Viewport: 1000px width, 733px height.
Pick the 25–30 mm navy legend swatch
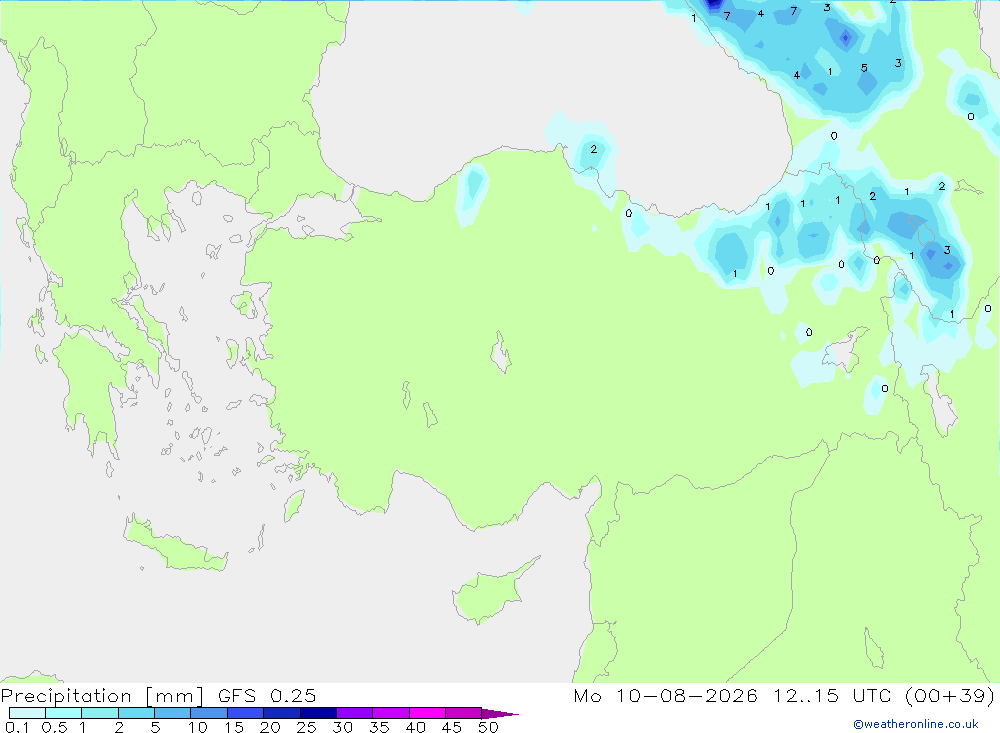pos(318,713)
